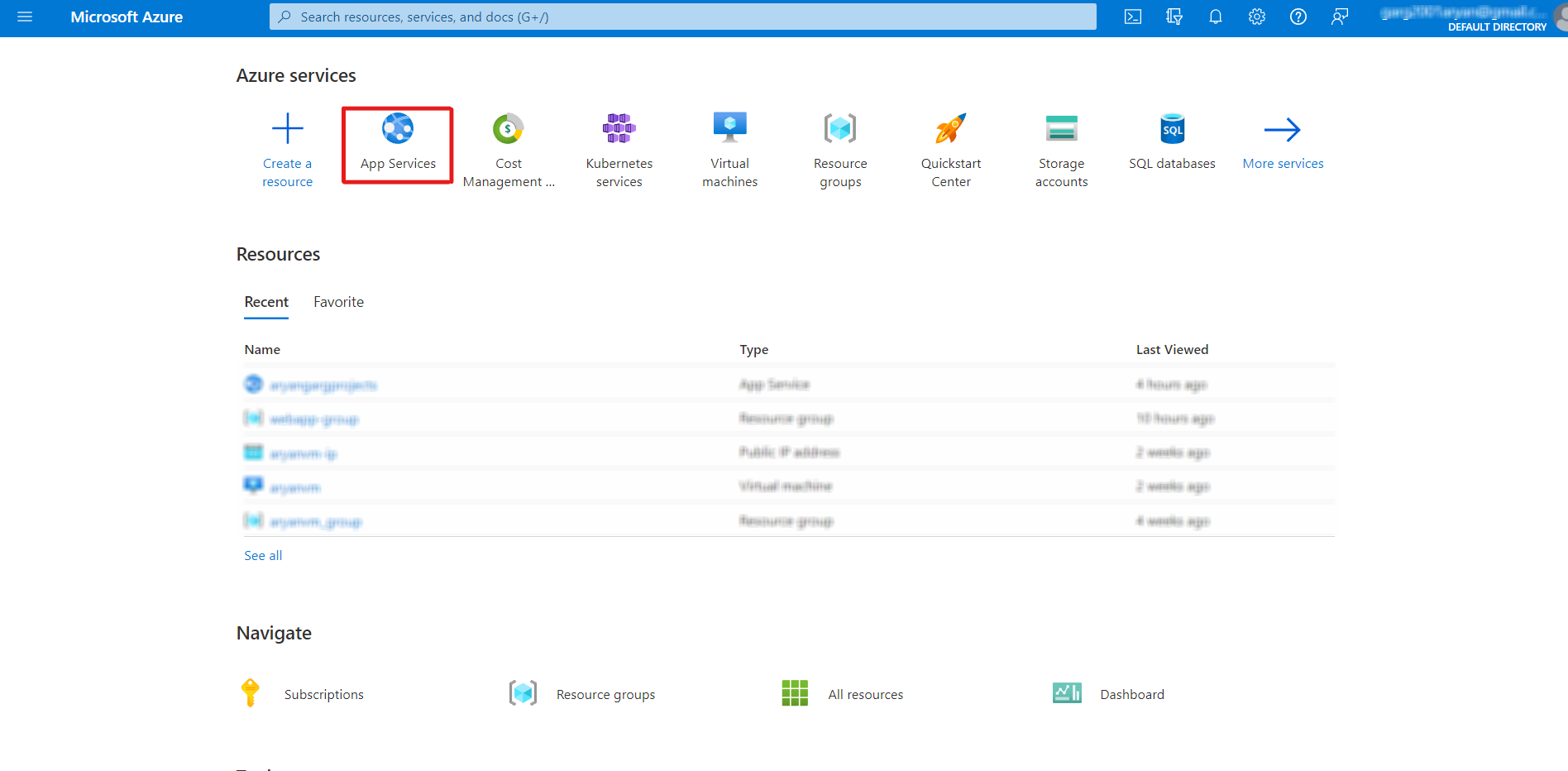Screen dimensions: 1568x771
Task: Click the Create a resource plus icon
Action: coord(288,128)
